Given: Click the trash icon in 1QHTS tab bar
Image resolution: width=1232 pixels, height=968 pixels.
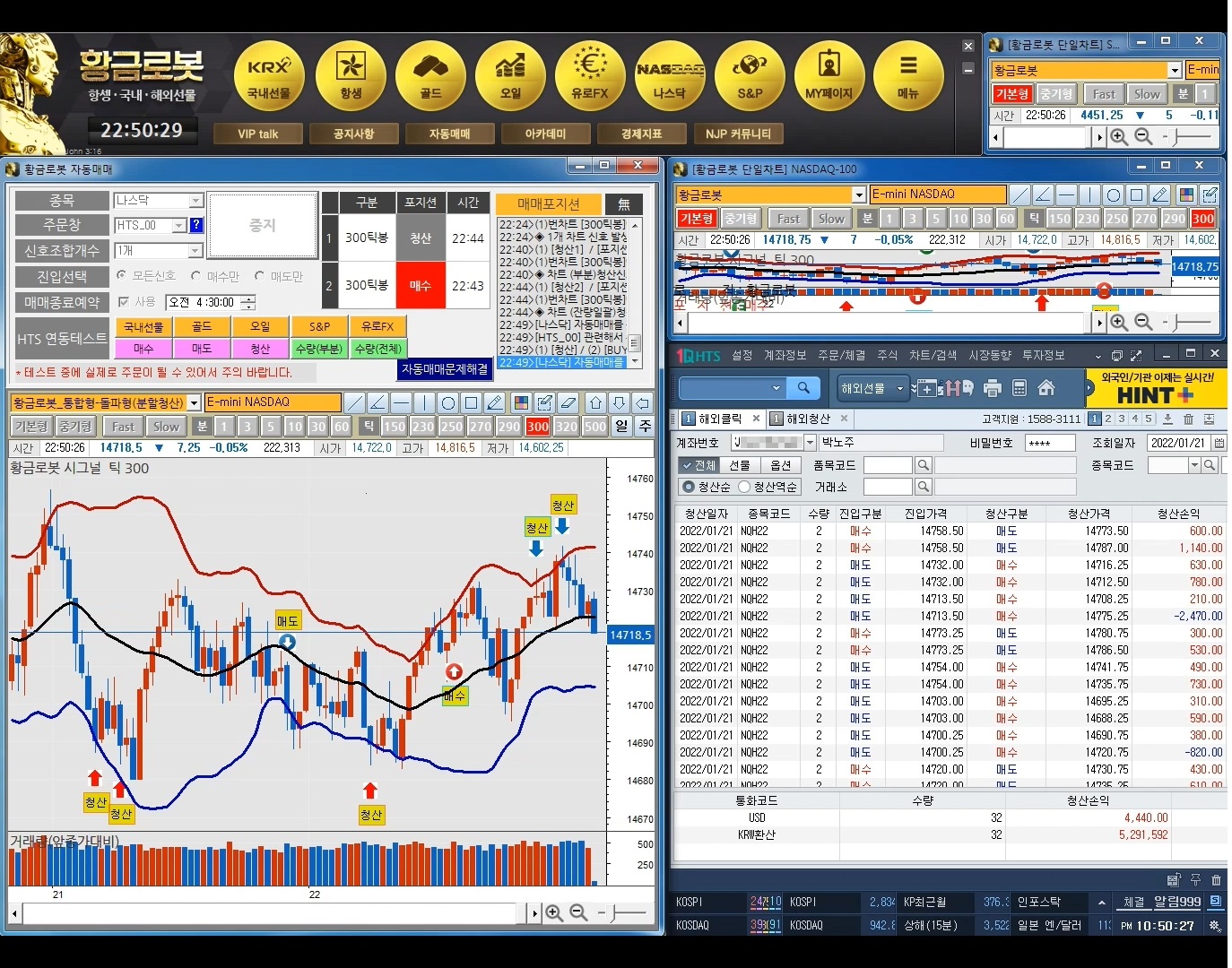Looking at the screenshot, I should click(1188, 419).
